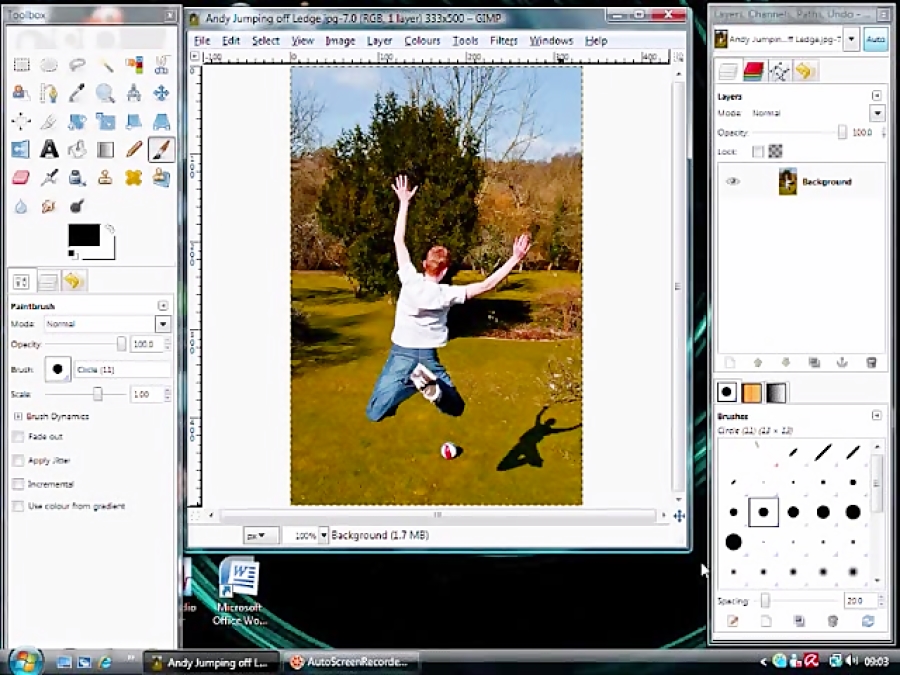Select the Rectangle Select tool
The height and width of the screenshot is (675, 900).
click(21, 65)
